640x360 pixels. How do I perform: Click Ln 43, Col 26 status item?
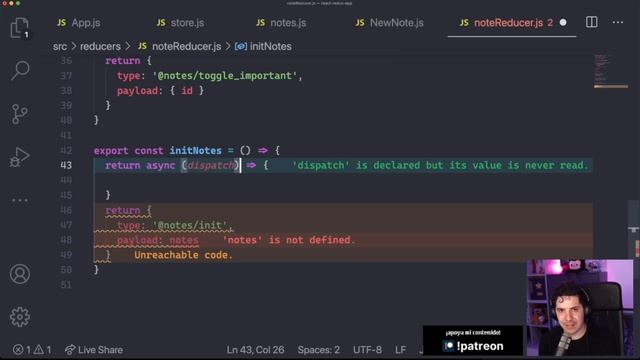click(255, 350)
